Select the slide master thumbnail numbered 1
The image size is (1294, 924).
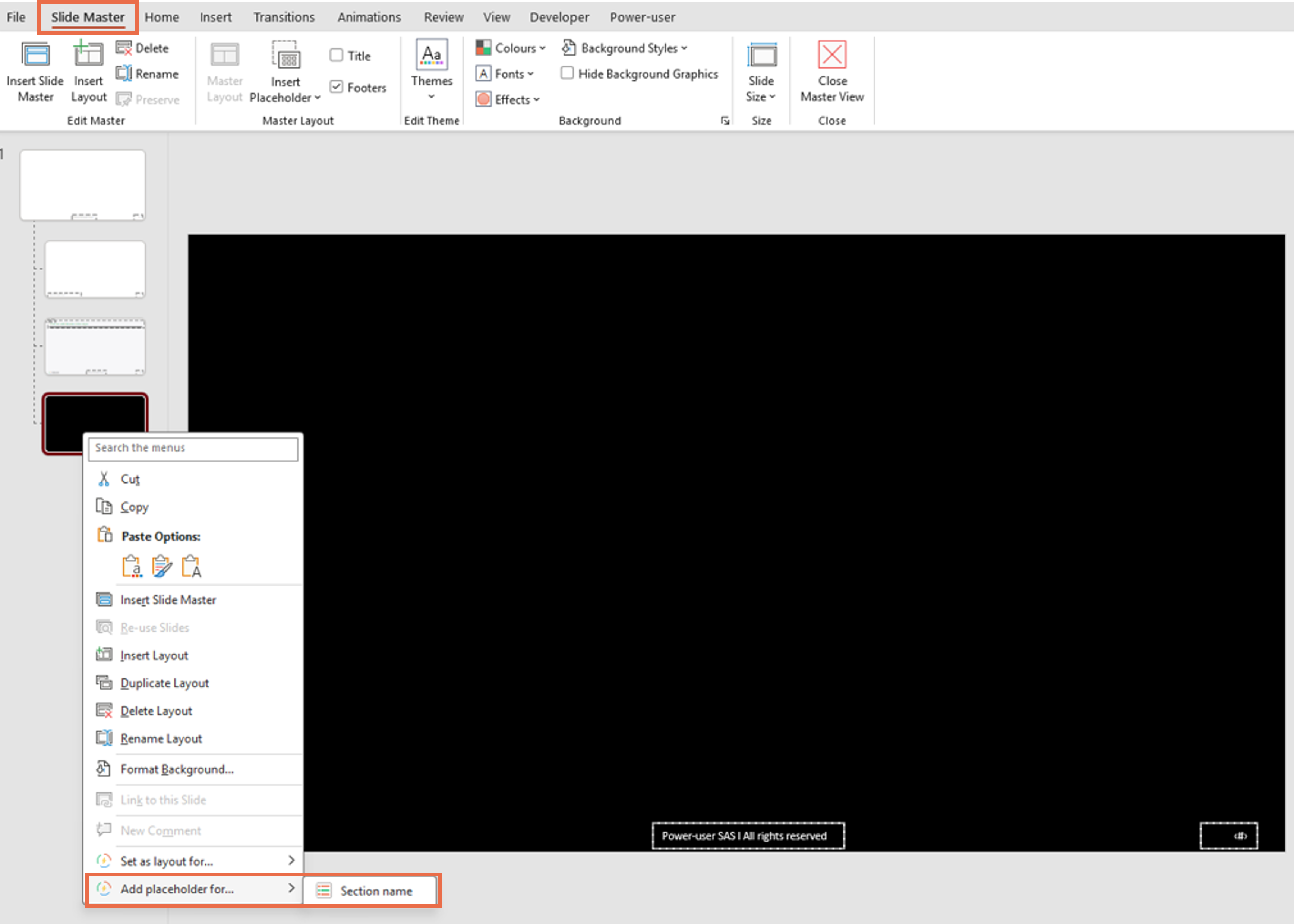[x=82, y=185]
